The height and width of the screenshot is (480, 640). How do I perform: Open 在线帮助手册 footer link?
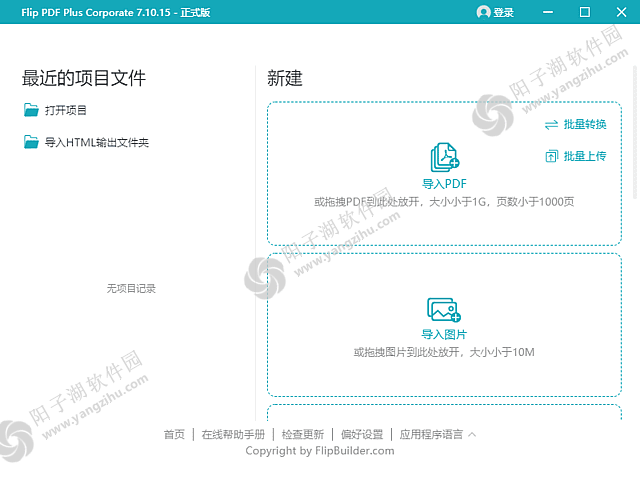(x=233, y=434)
